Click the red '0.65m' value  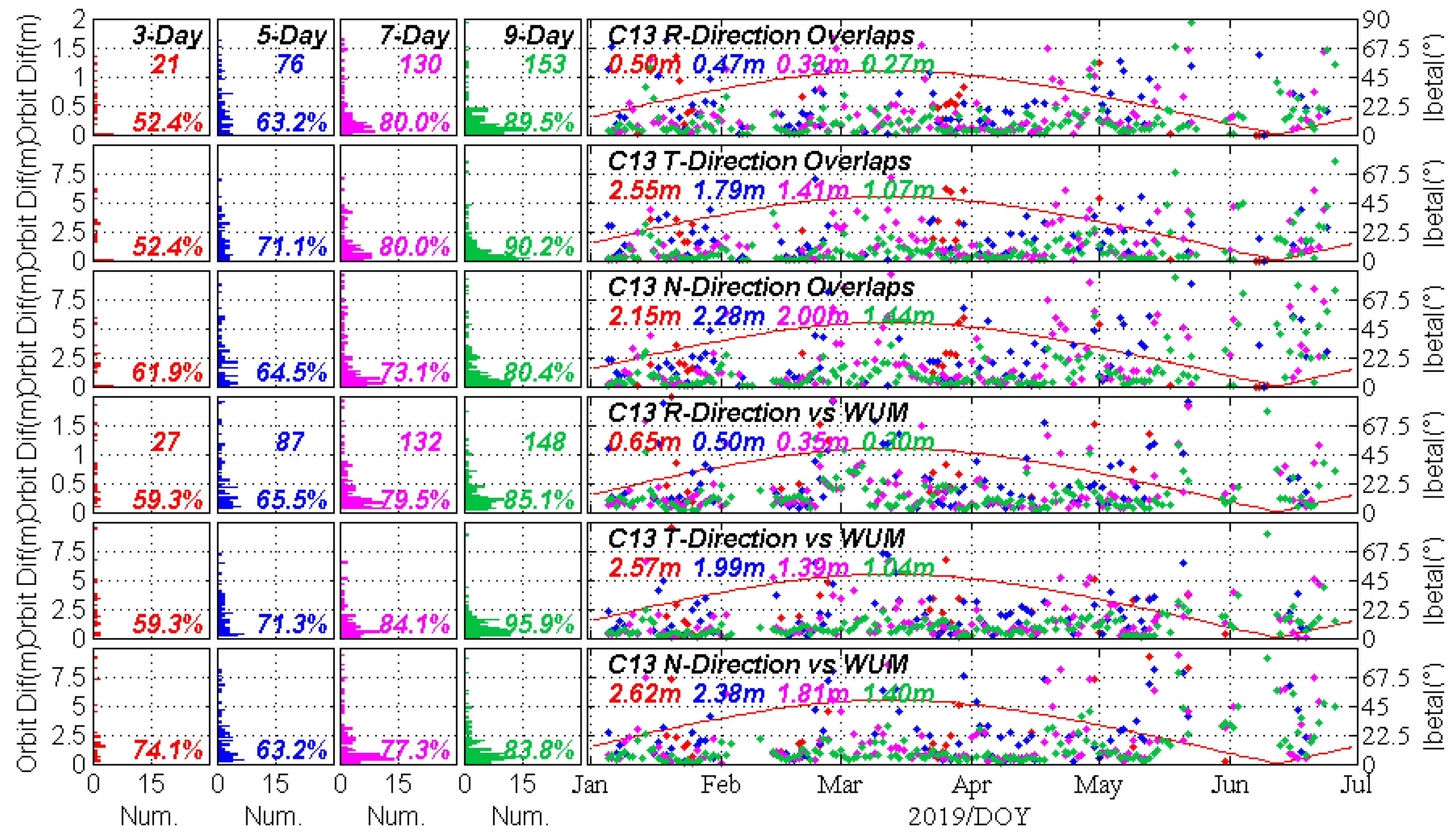645,442
